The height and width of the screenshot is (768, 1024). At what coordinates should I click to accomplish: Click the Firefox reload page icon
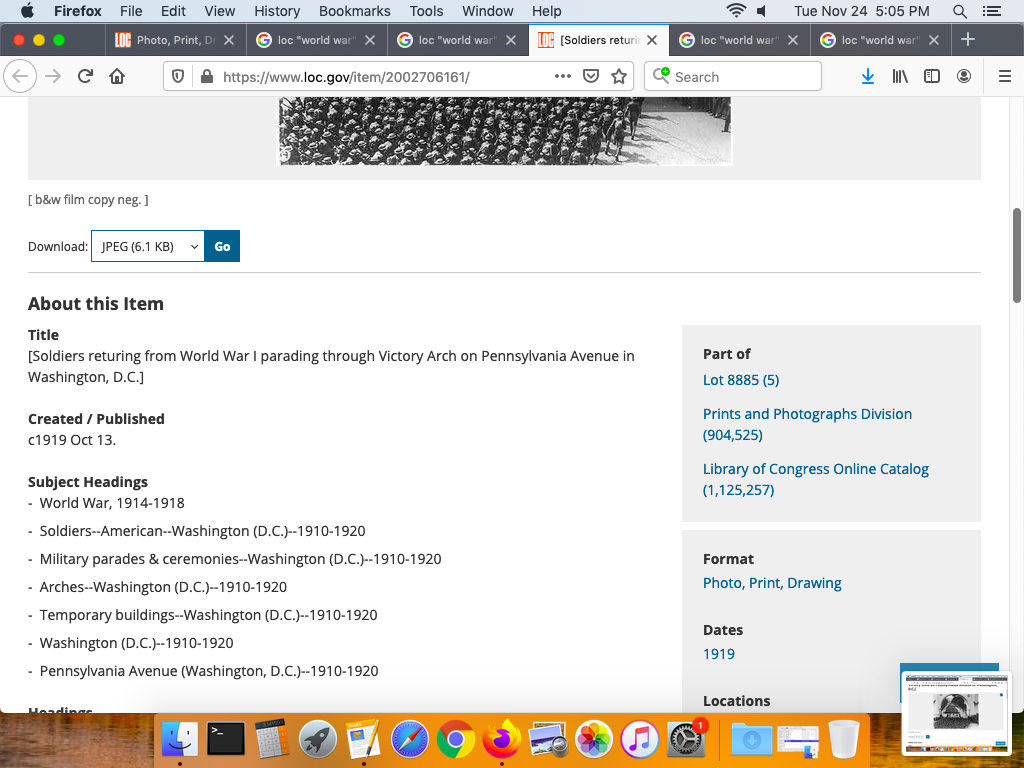[x=86, y=77]
